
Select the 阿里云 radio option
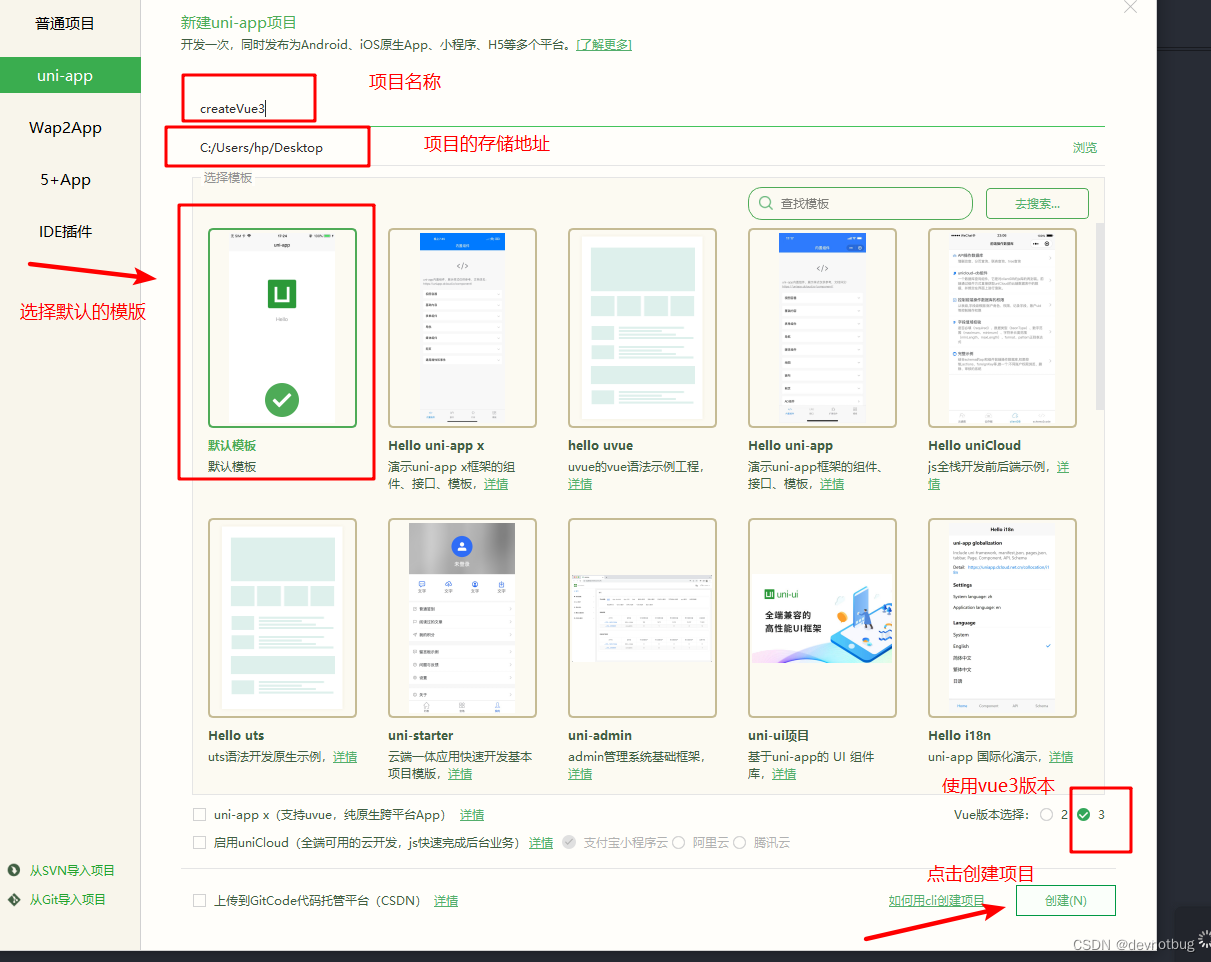678,843
